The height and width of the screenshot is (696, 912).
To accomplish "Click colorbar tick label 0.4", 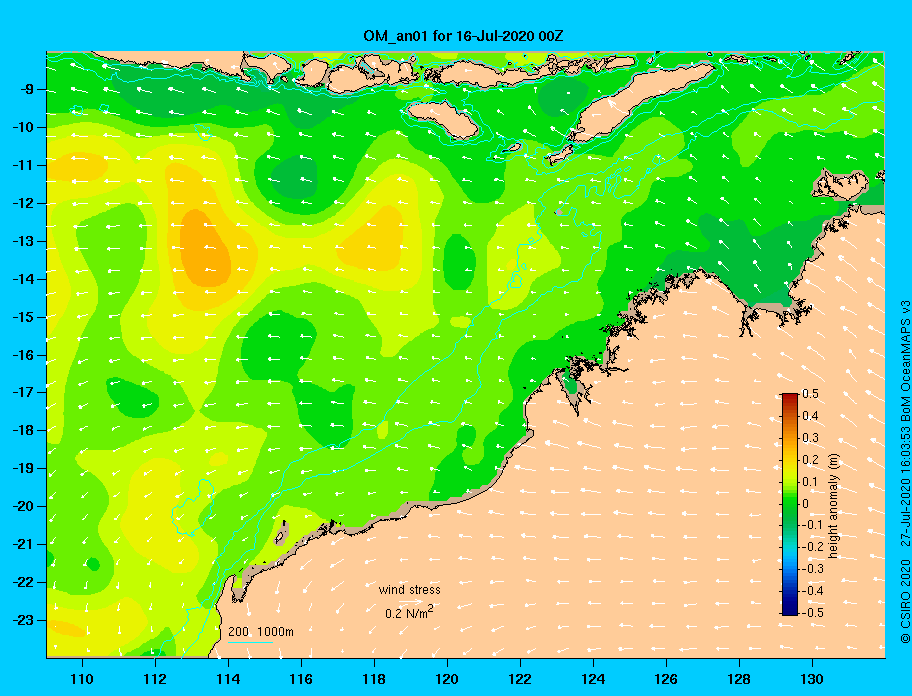I will pos(810,416).
